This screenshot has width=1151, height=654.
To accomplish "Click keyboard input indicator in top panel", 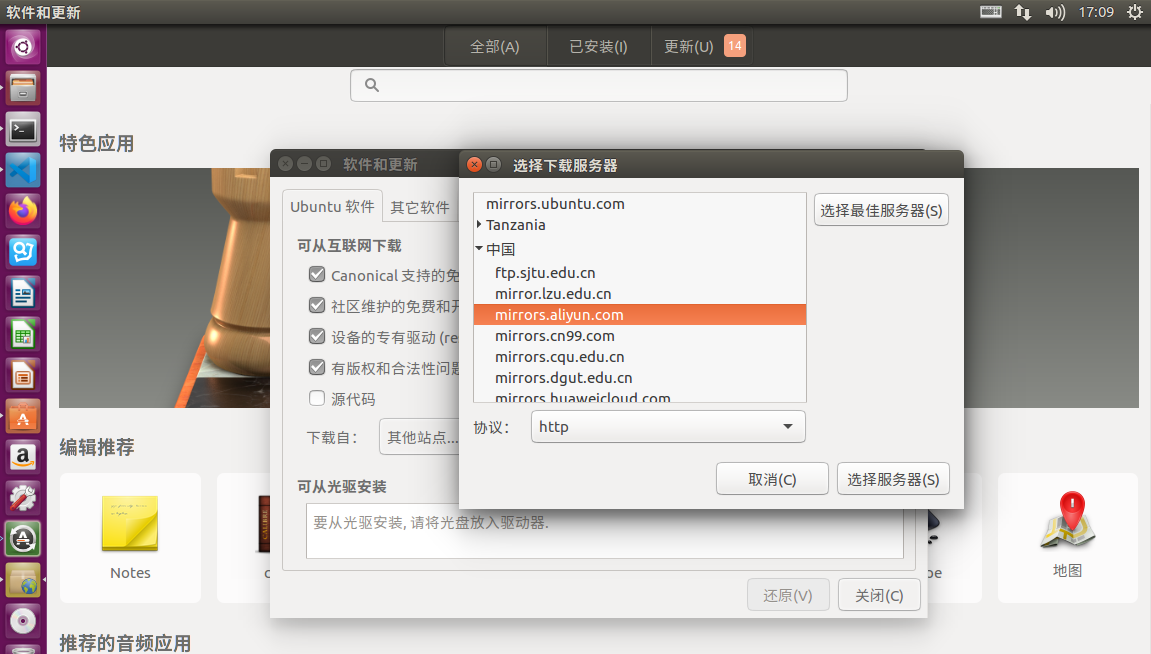I will pyautogui.click(x=990, y=12).
